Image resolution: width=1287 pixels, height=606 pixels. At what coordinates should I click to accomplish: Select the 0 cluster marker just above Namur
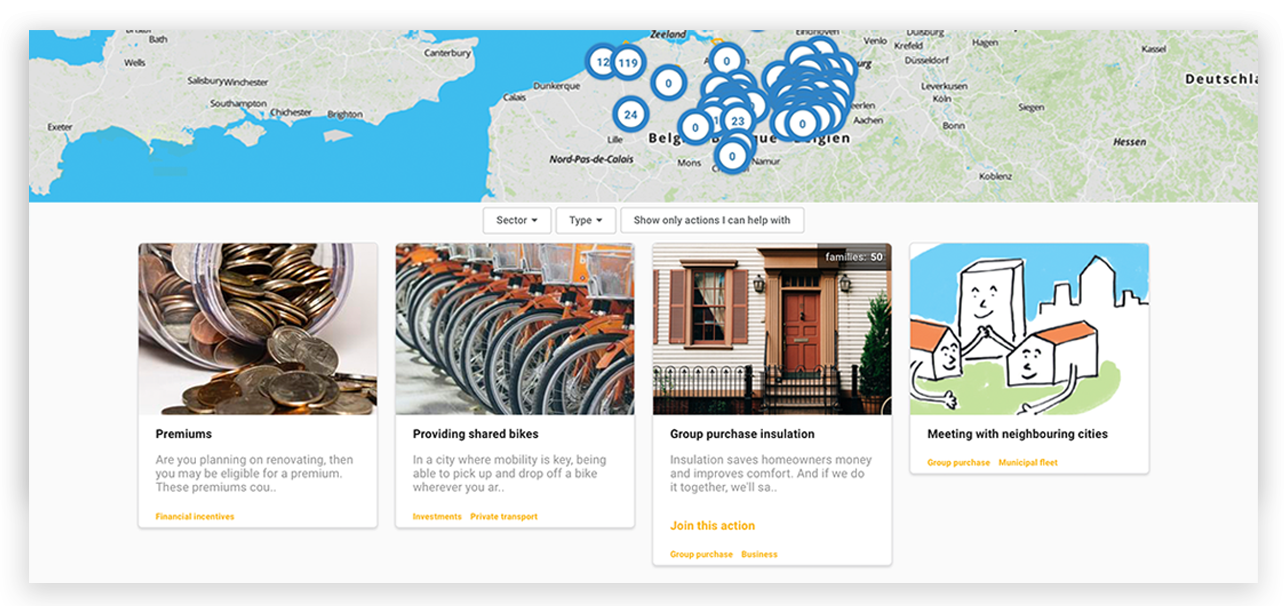pyautogui.click(x=732, y=156)
